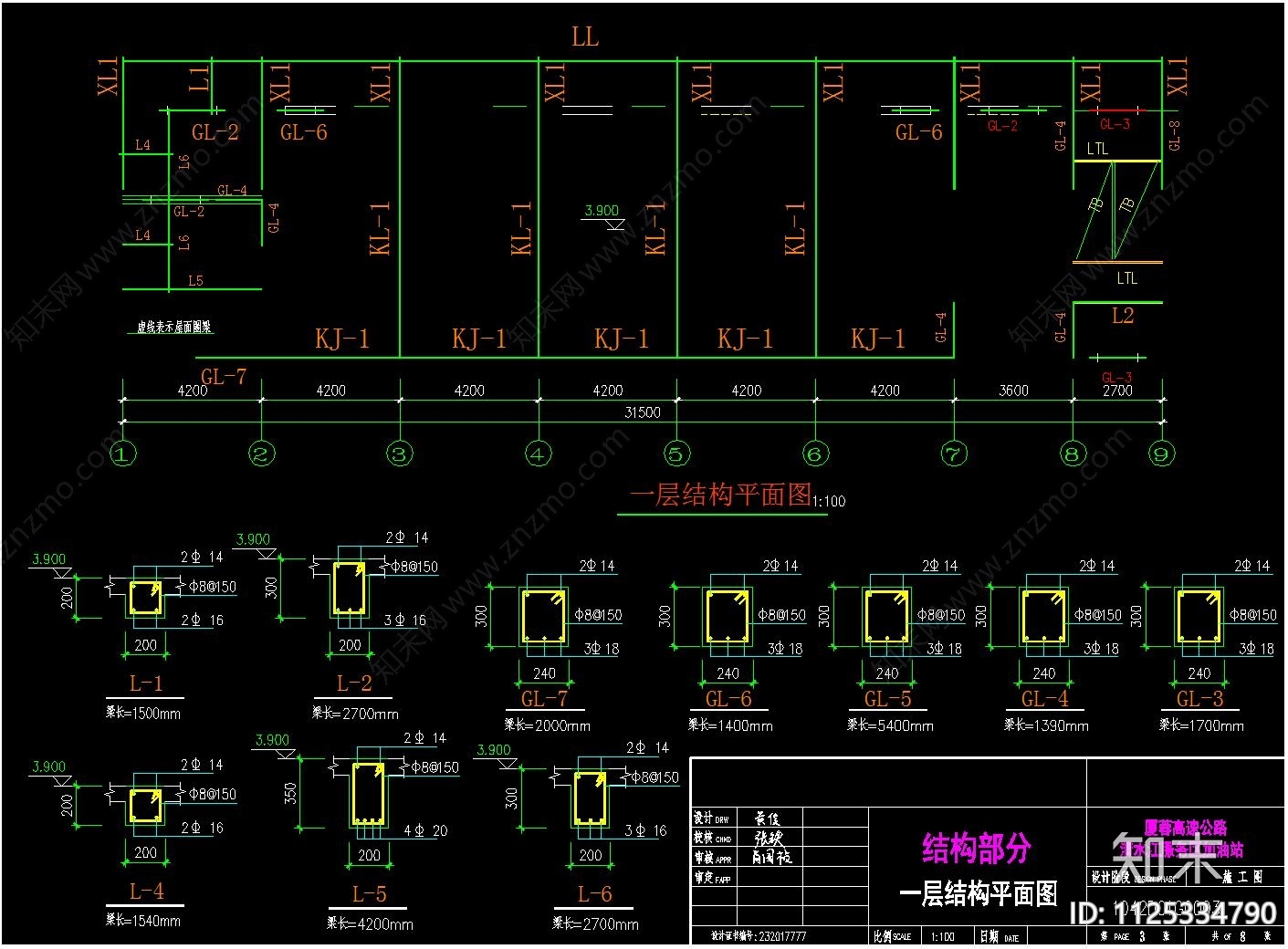Select the 梁长=2700mm note under L-6
The height and width of the screenshot is (949, 1288).
(x=595, y=924)
